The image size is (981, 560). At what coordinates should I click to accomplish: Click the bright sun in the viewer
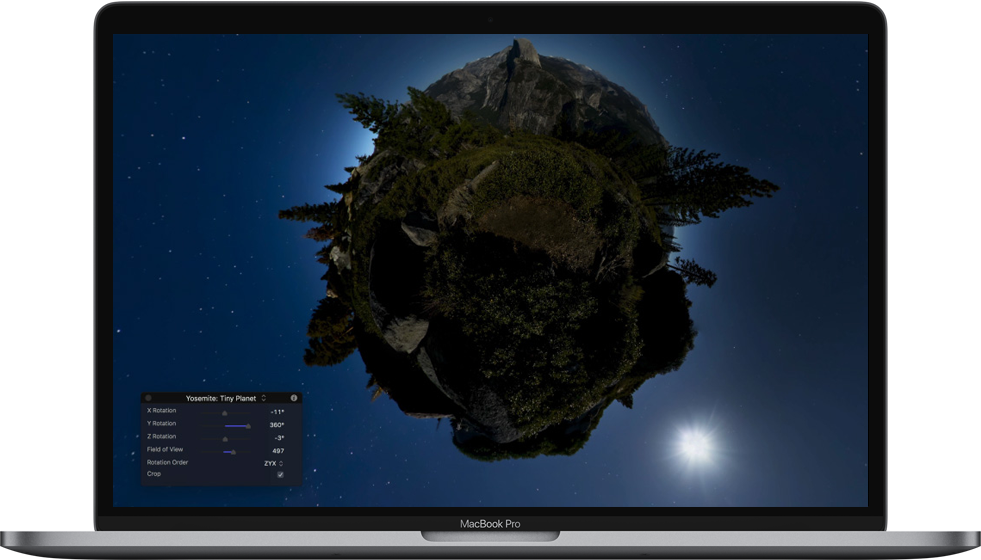pyautogui.click(x=694, y=444)
